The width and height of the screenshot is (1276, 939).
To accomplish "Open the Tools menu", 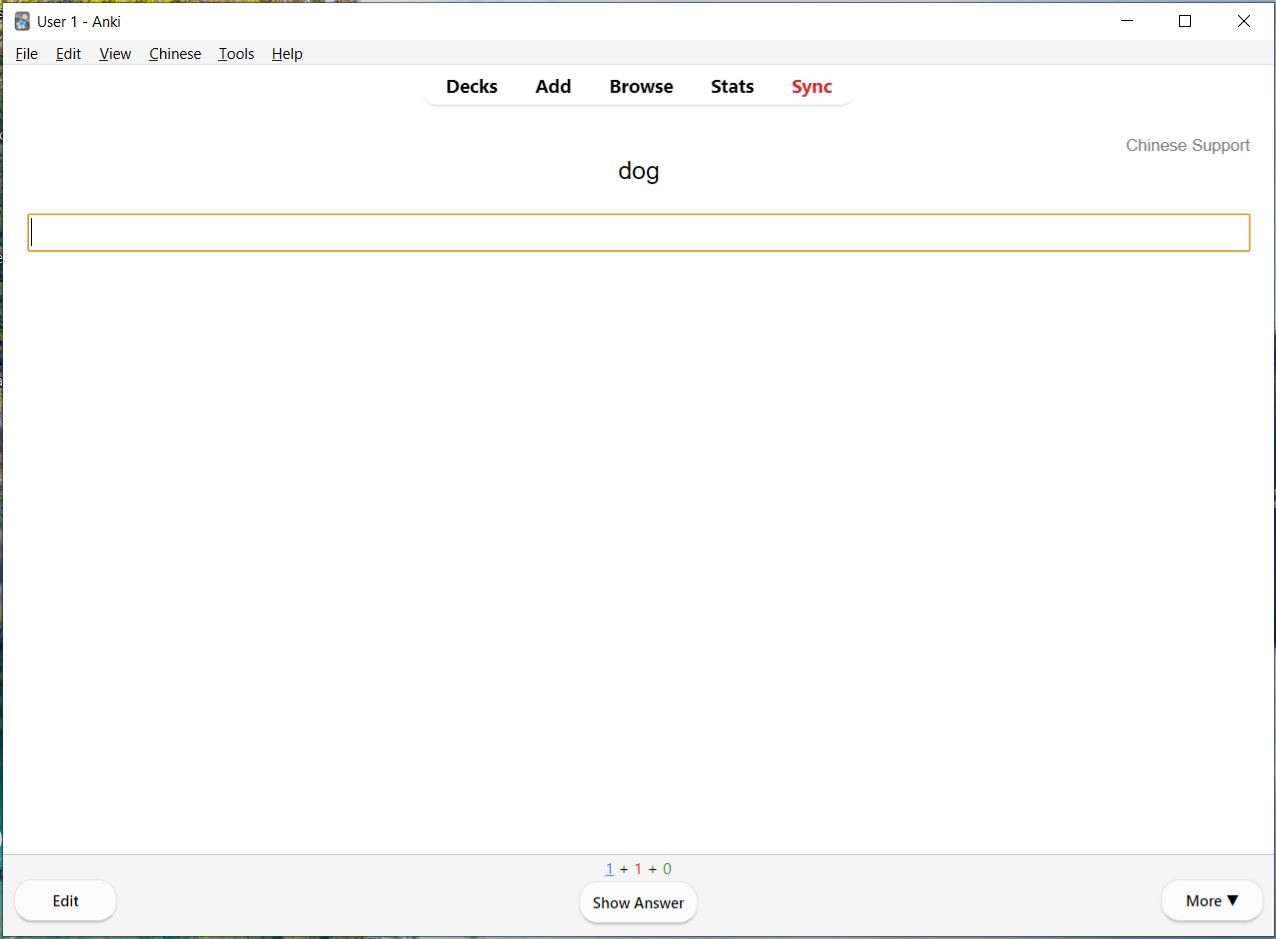I will [x=236, y=54].
